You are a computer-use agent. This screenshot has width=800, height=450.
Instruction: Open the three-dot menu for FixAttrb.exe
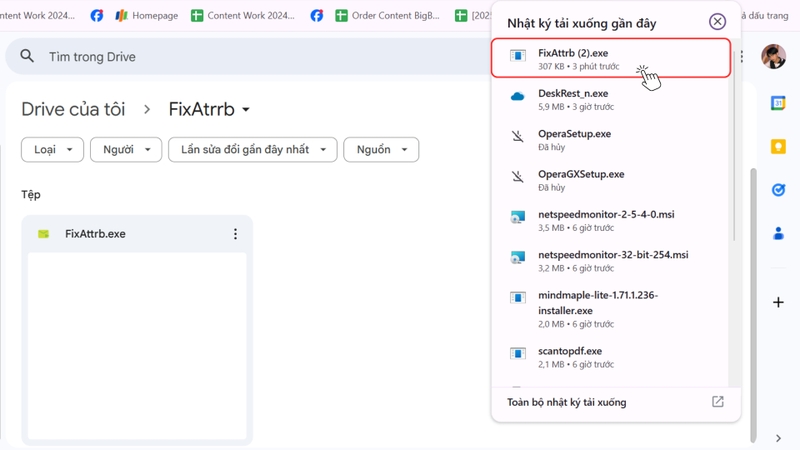click(x=235, y=234)
